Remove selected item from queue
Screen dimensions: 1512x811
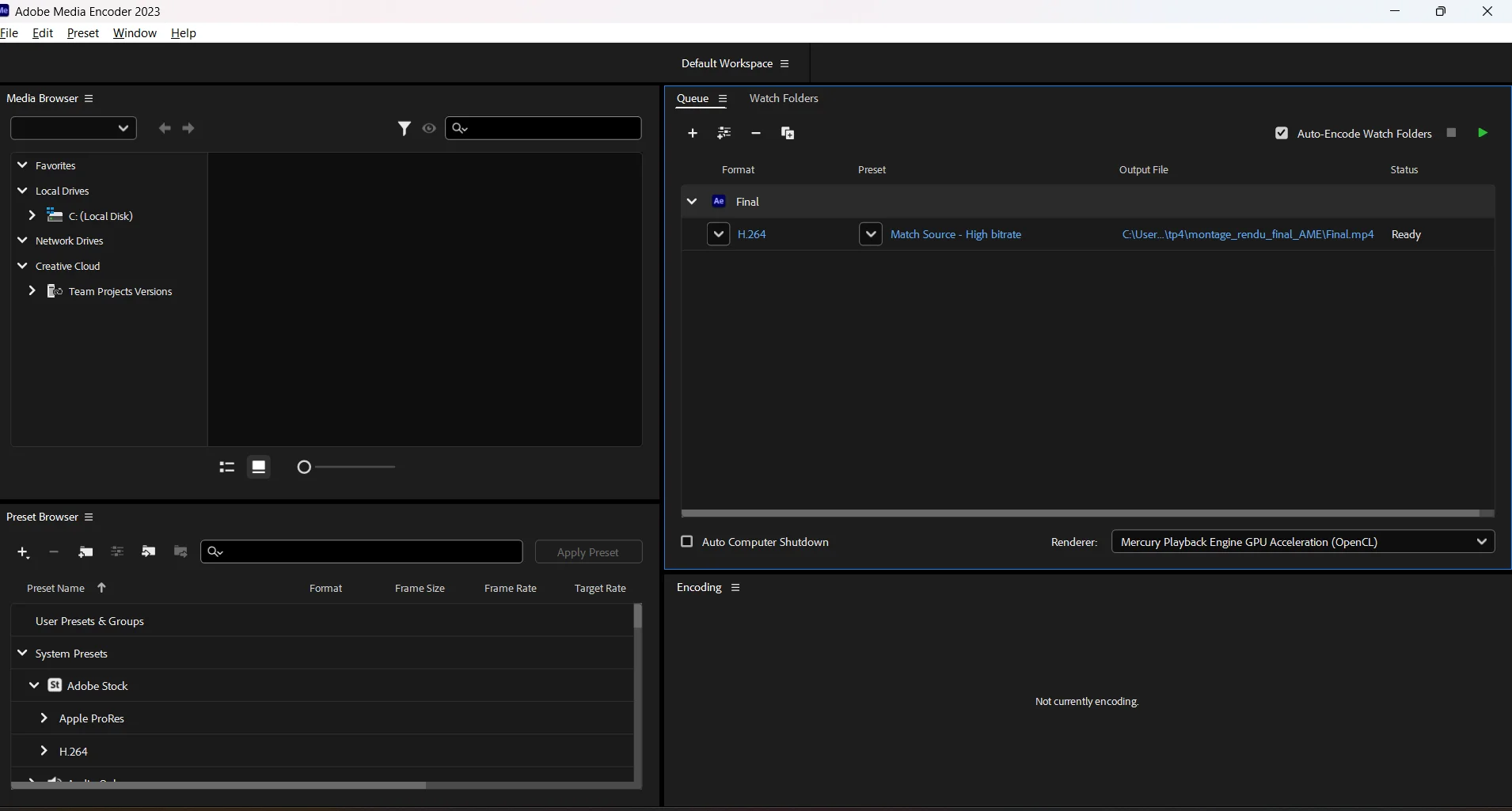coord(756,133)
